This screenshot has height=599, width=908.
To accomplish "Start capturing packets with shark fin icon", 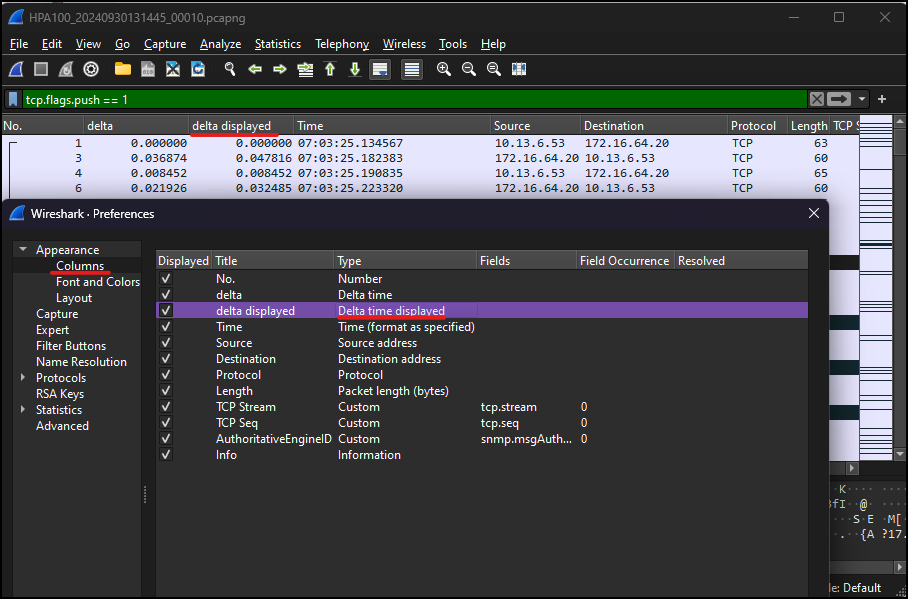I will point(16,70).
